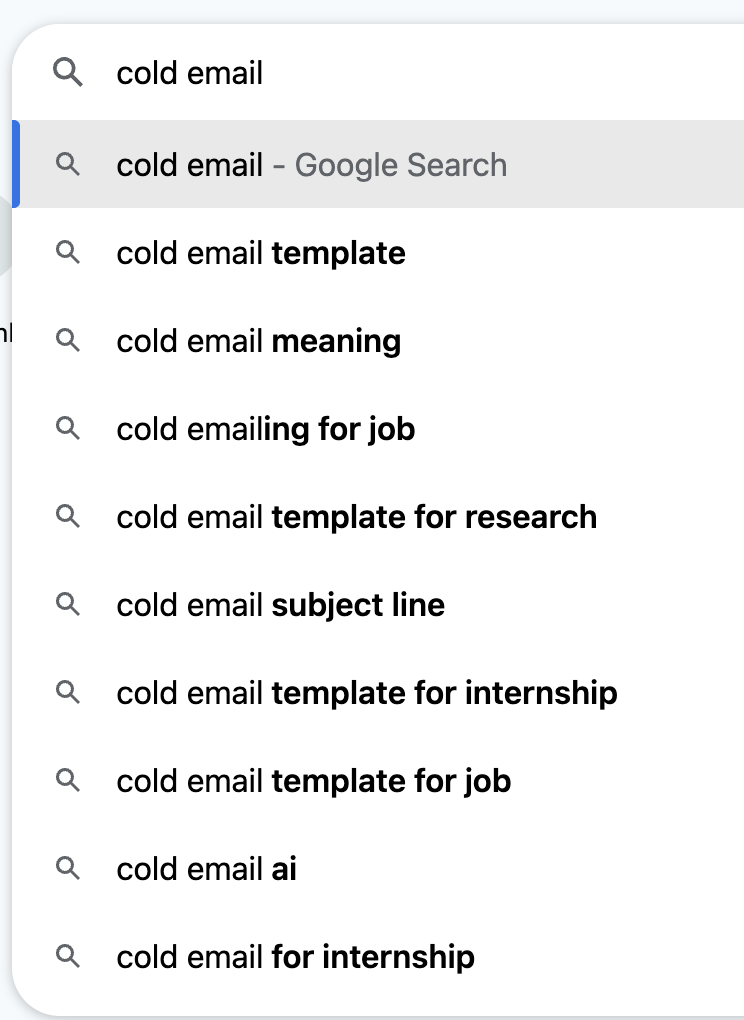Screen dimensions: 744x1020
Task: Click search icon next to "cold email template for job"
Action: [68, 781]
